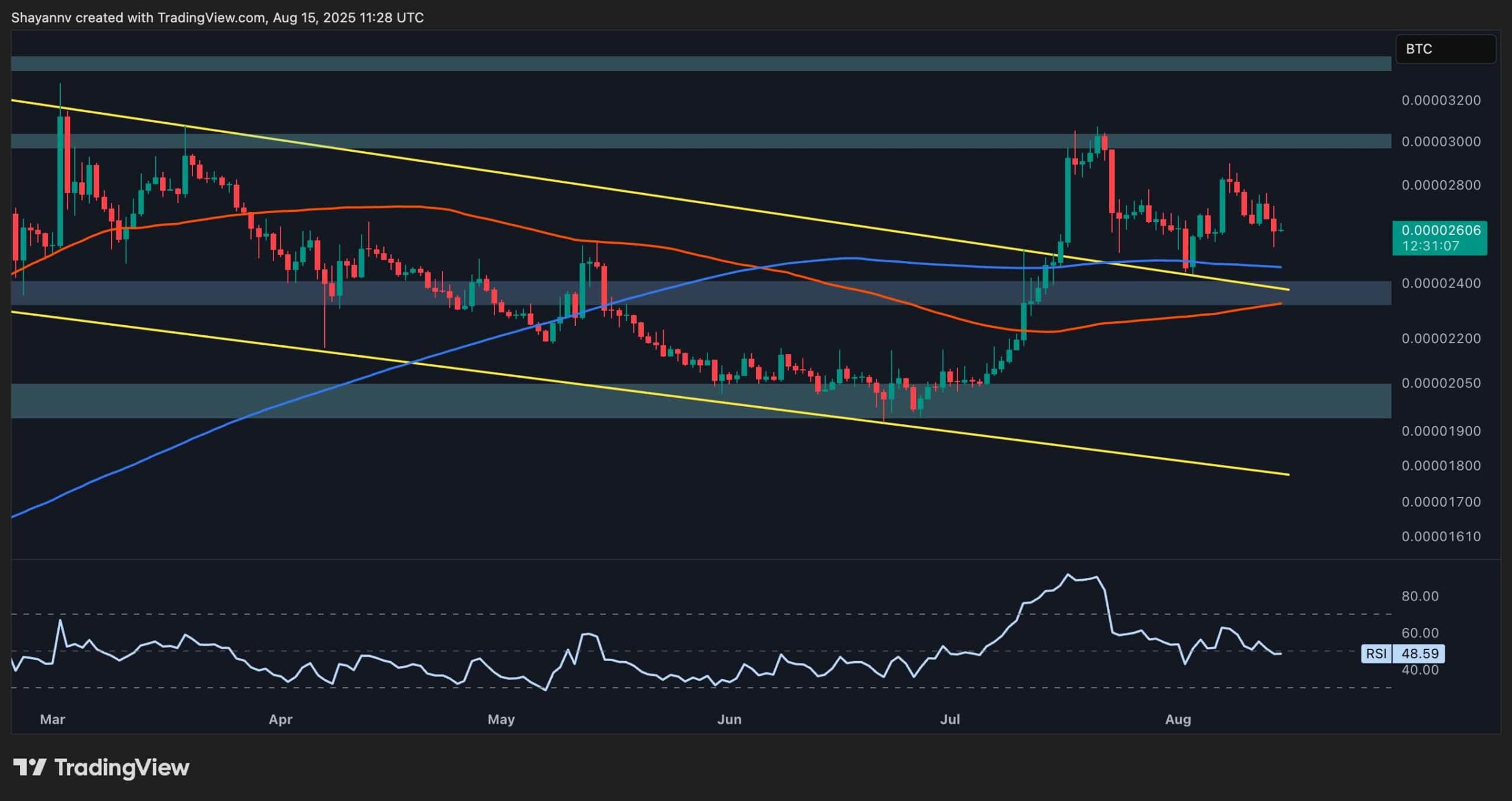Click the 0.00003200 price axis label

pos(1441,100)
